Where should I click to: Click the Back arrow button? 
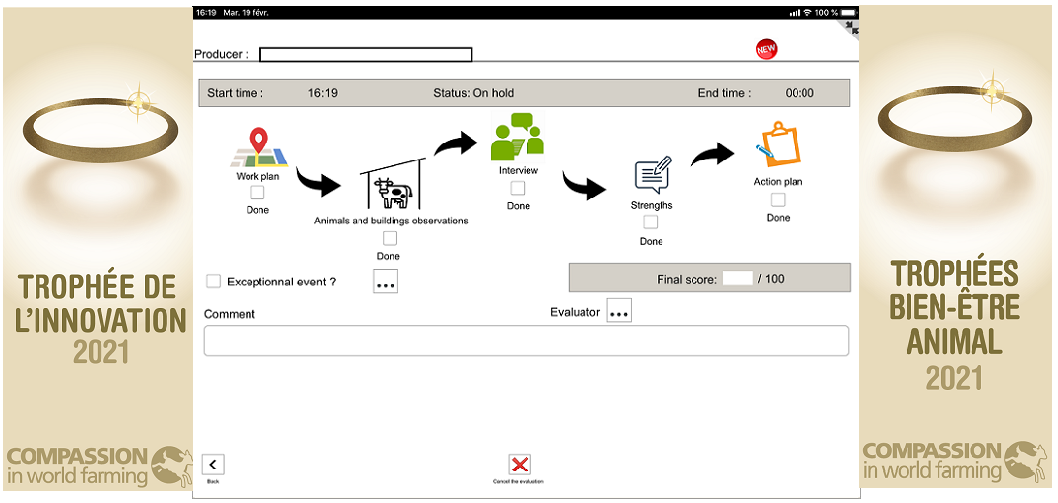pyautogui.click(x=213, y=465)
